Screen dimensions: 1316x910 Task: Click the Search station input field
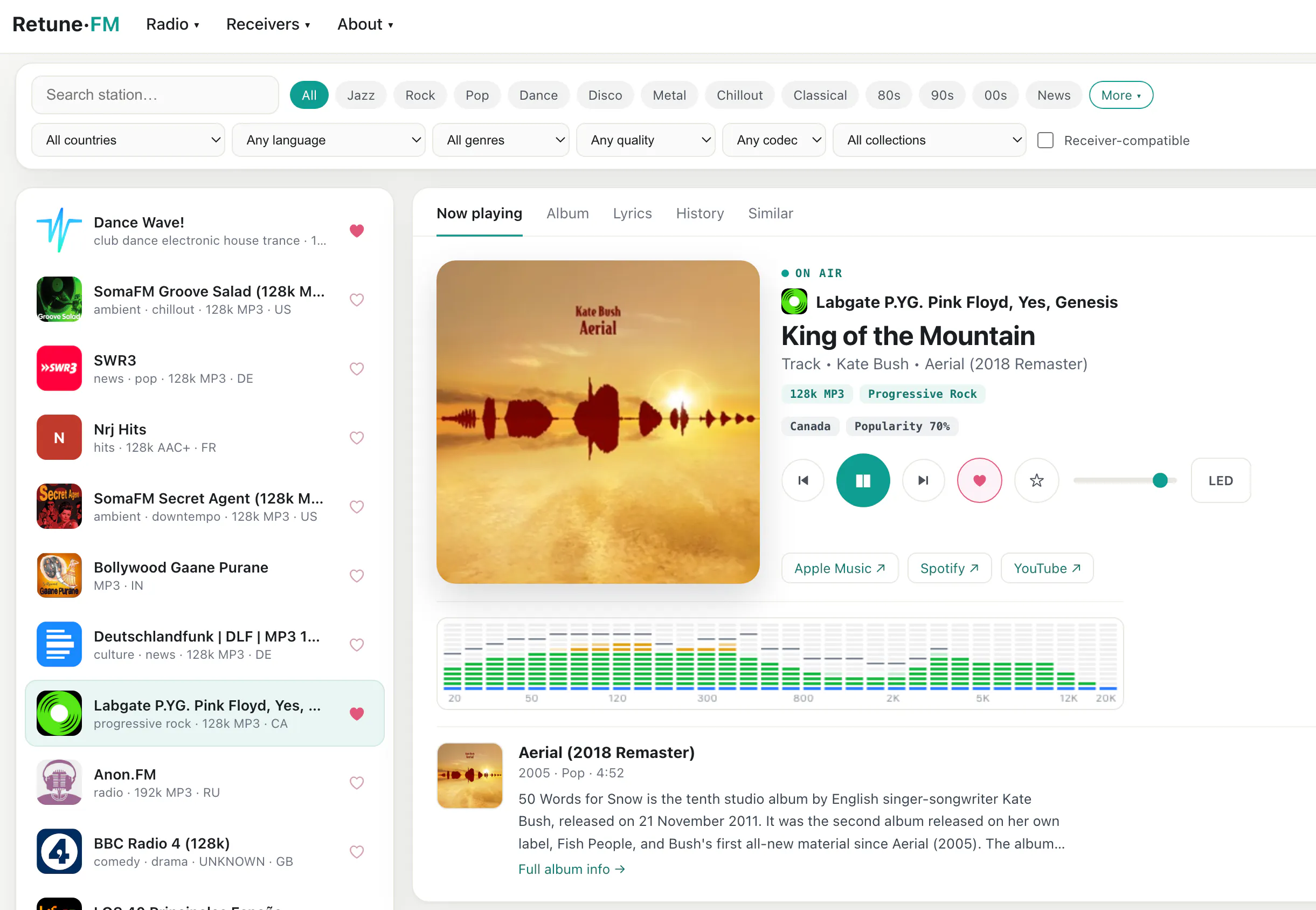coord(155,95)
